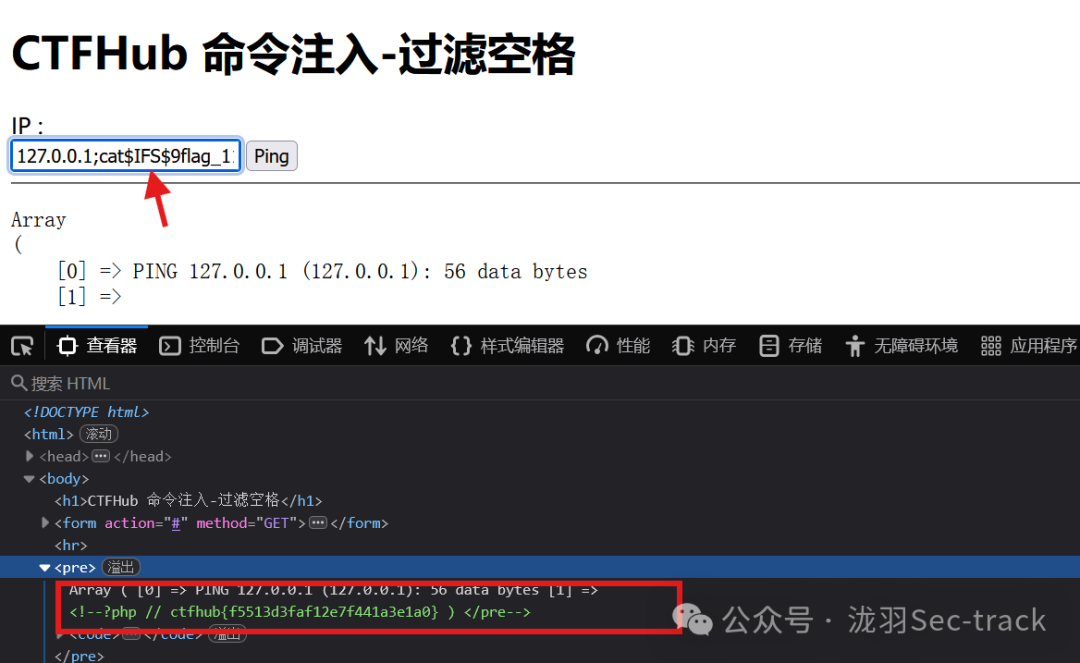Click the ellipsis badge inside head tag

[x=101, y=456]
